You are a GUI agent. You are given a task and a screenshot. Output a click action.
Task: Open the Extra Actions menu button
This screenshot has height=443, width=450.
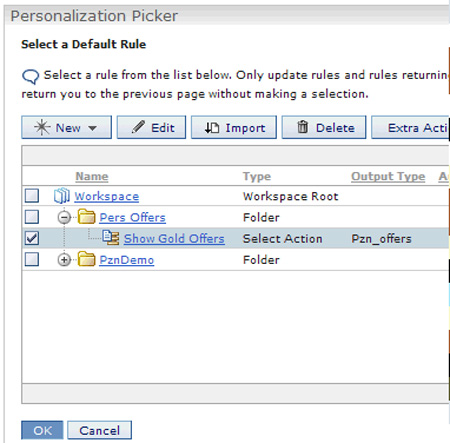[x=411, y=127]
